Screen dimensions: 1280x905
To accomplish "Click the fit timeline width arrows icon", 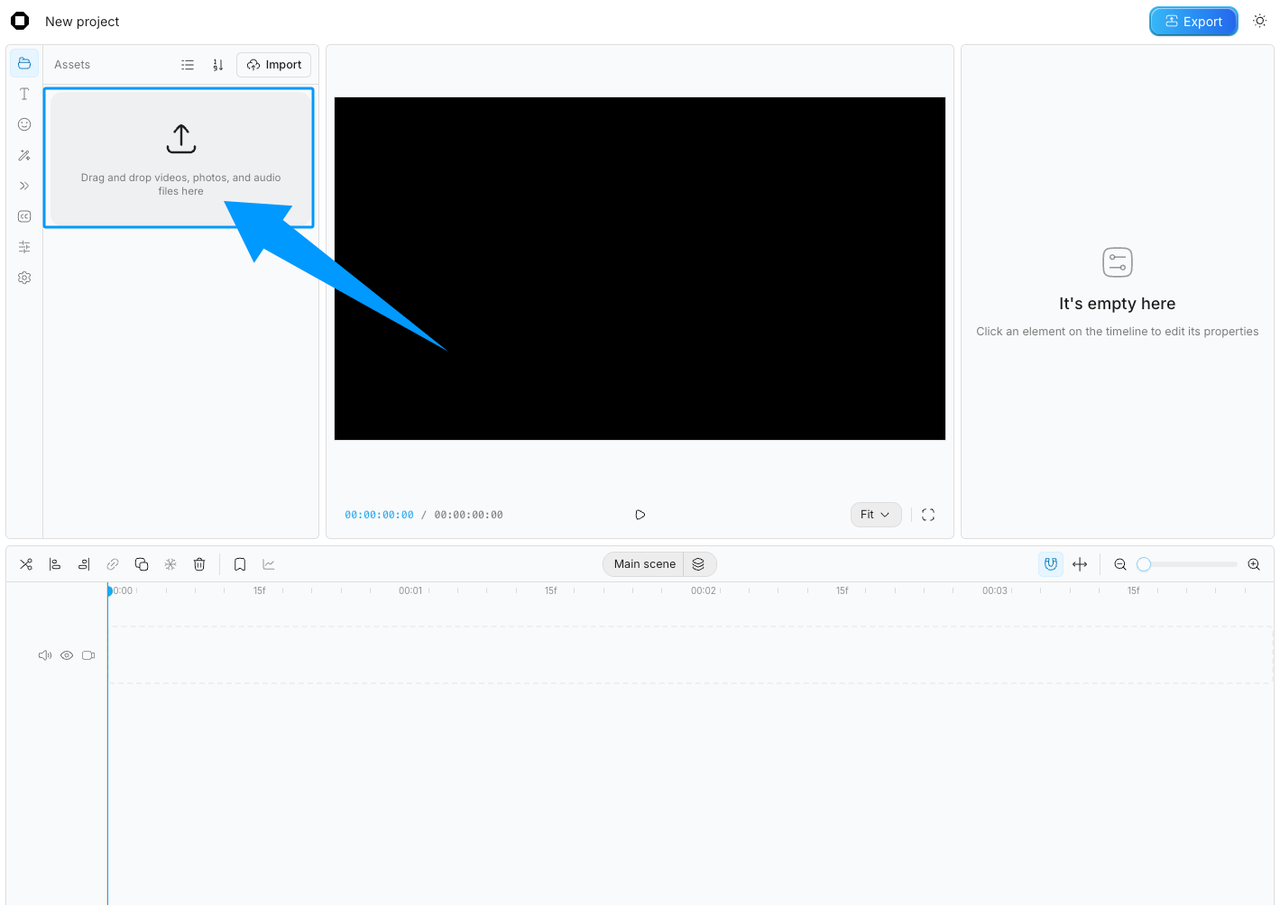I will 1080,564.
